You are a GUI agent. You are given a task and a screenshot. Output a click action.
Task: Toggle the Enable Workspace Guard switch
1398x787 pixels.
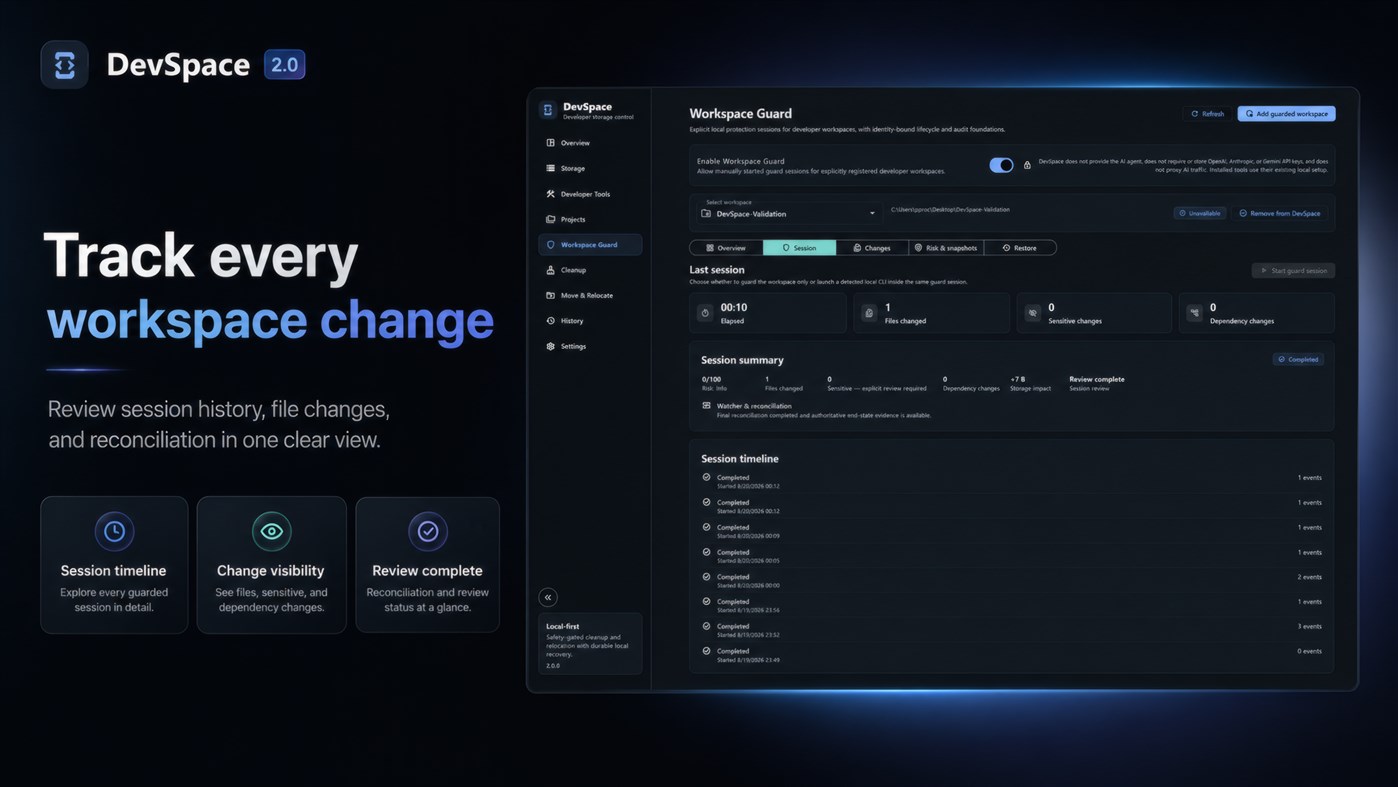tap(1001, 165)
